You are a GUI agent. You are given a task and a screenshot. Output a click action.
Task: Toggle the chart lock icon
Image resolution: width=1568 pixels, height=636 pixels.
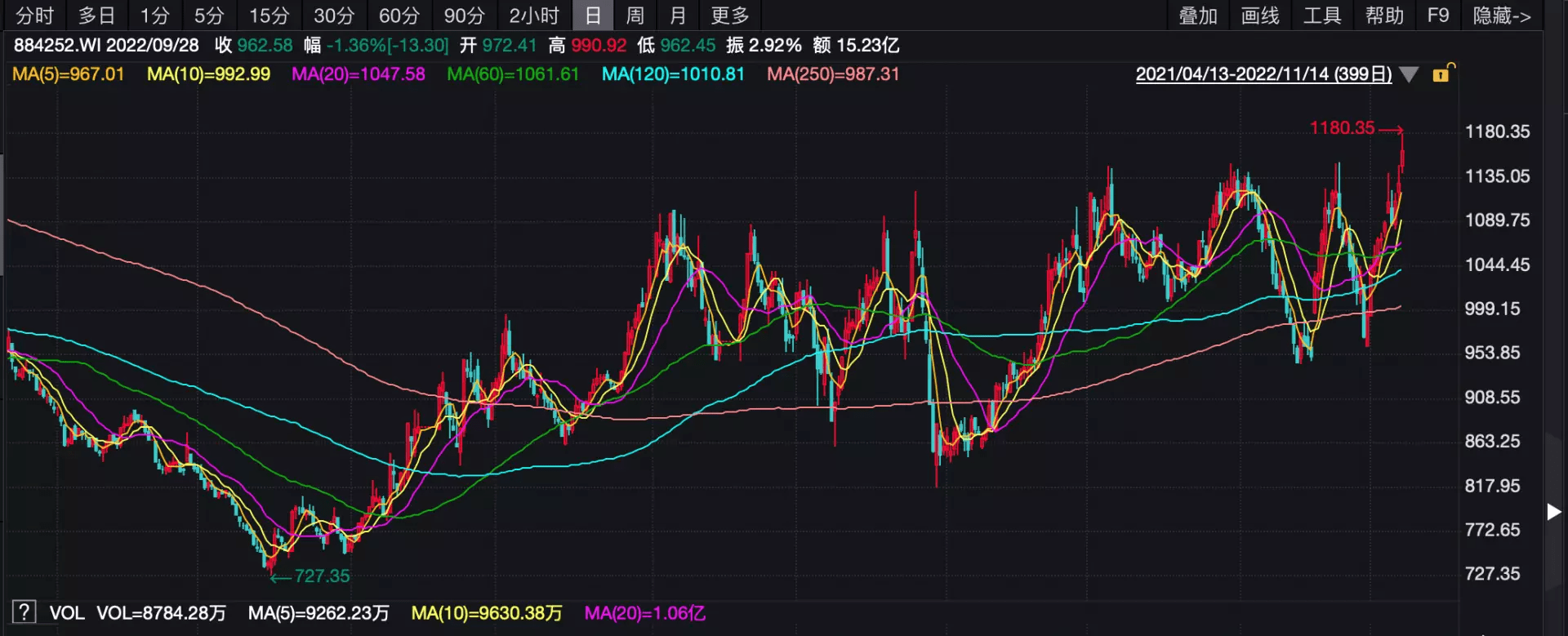[1442, 73]
